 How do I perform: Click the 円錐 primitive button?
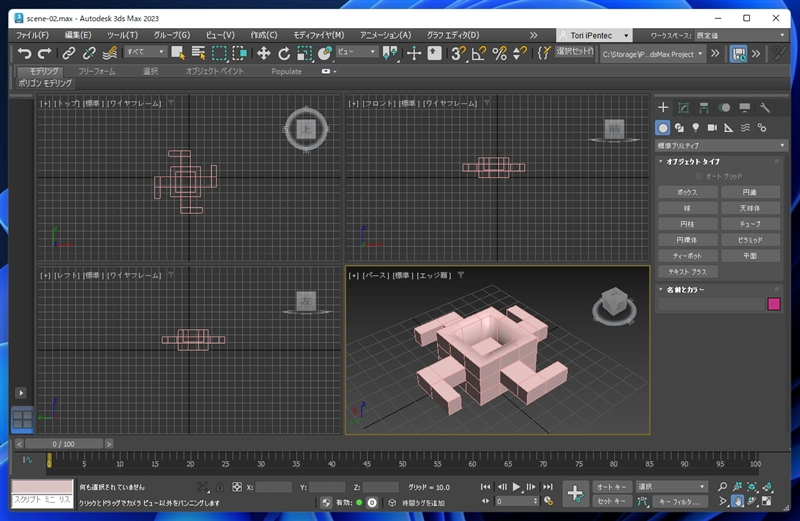[750, 192]
